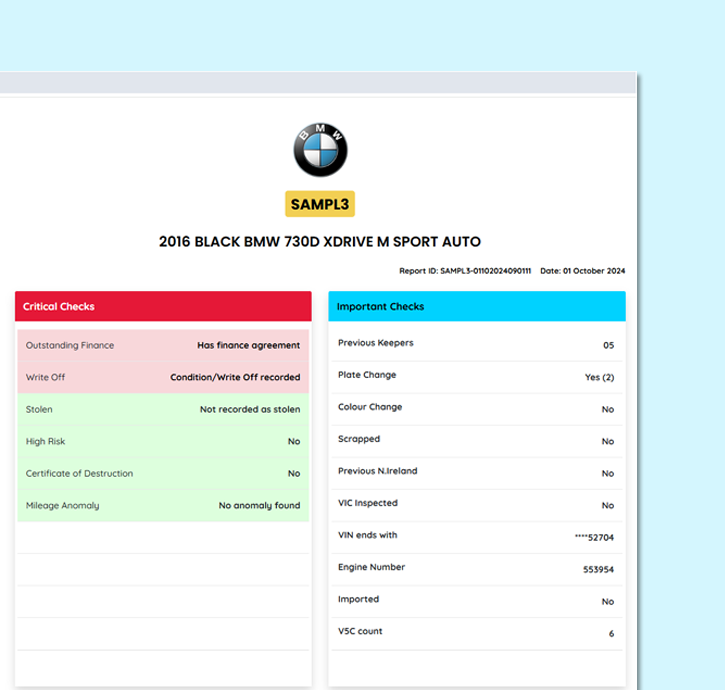Image resolution: width=725 pixels, height=690 pixels.
Task: Select the Engine Number label
Action: pyautogui.click(x=371, y=567)
